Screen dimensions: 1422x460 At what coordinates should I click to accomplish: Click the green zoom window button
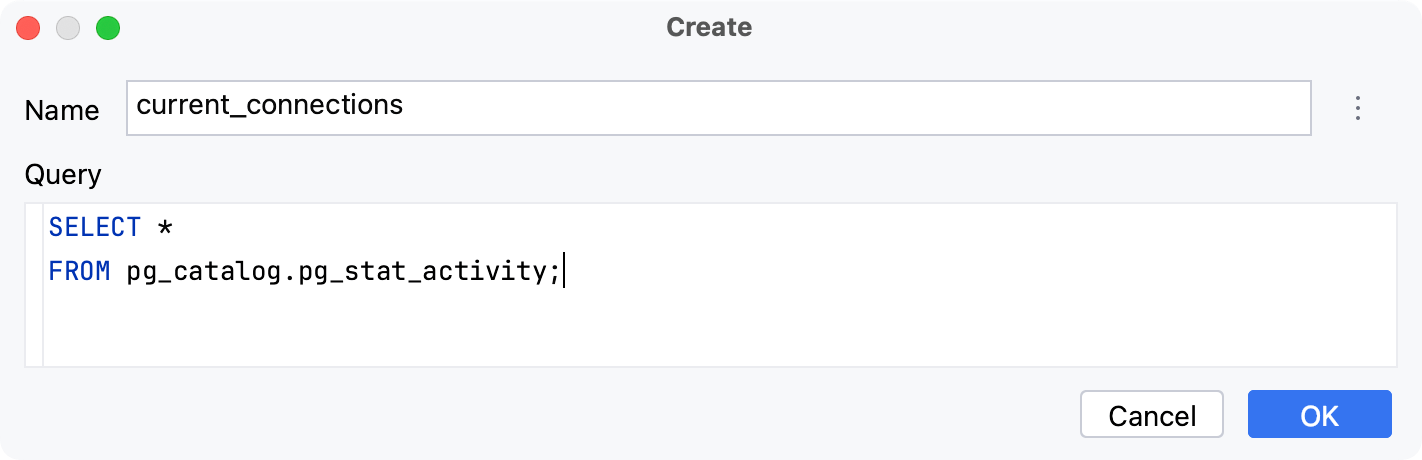coord(107,28)
